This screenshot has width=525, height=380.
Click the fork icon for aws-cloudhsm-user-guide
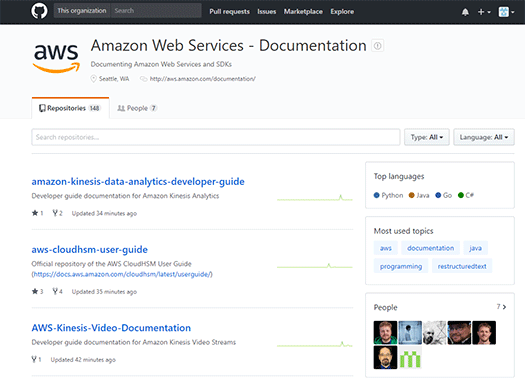[55, 291]
